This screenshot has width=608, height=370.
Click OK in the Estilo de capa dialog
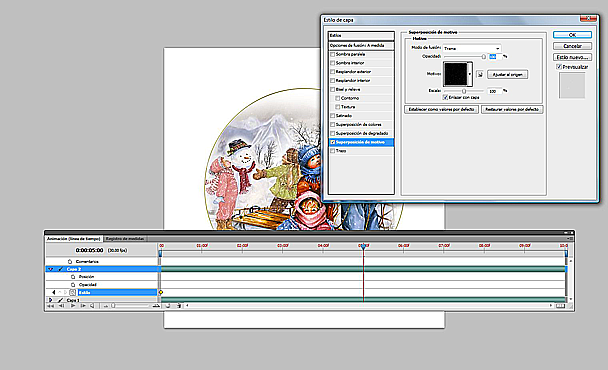(x=572, y=35)
